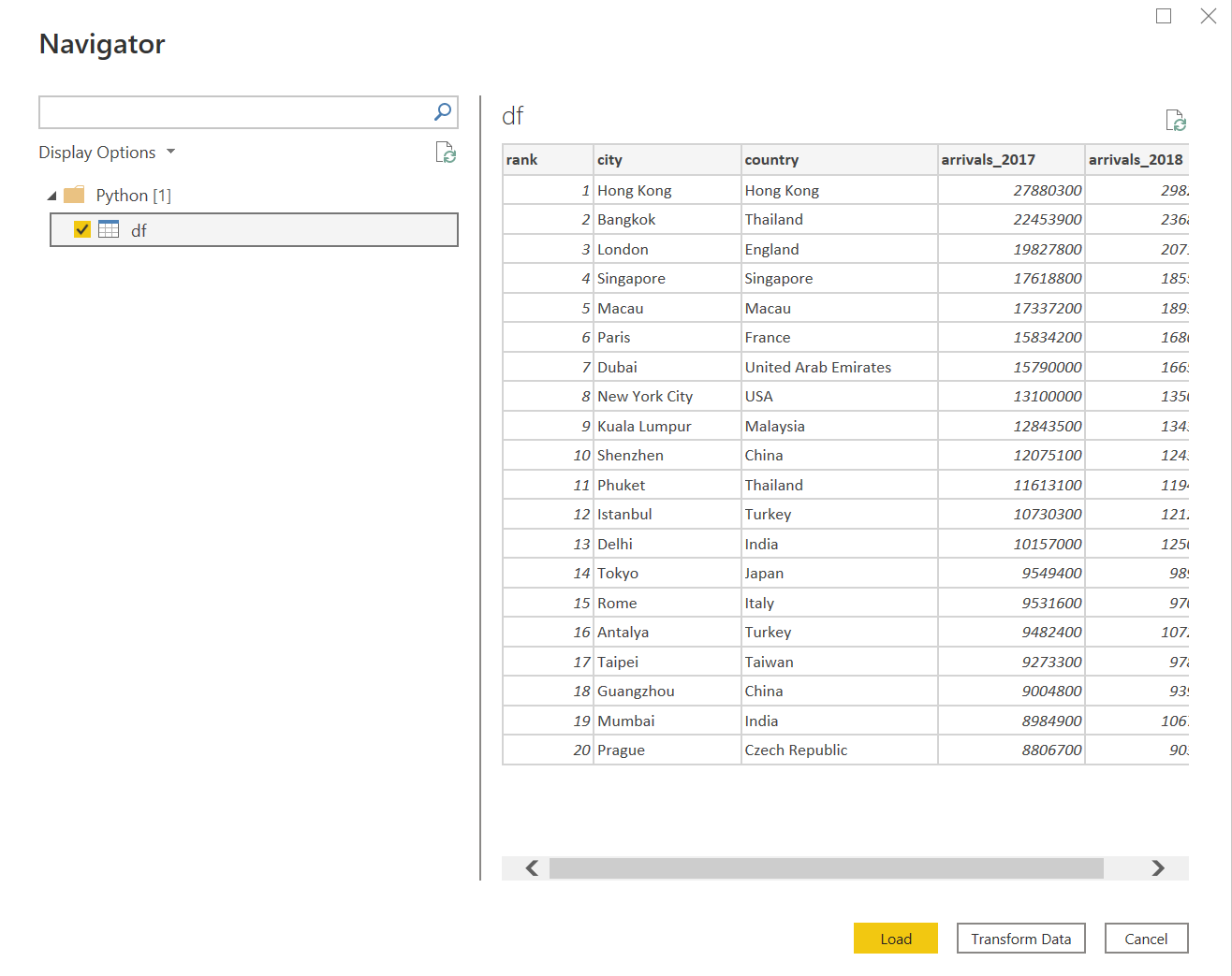This screenshot has height=976, width=1232.
Task: Click the New York City cell
Action: [x=667, y=396]
